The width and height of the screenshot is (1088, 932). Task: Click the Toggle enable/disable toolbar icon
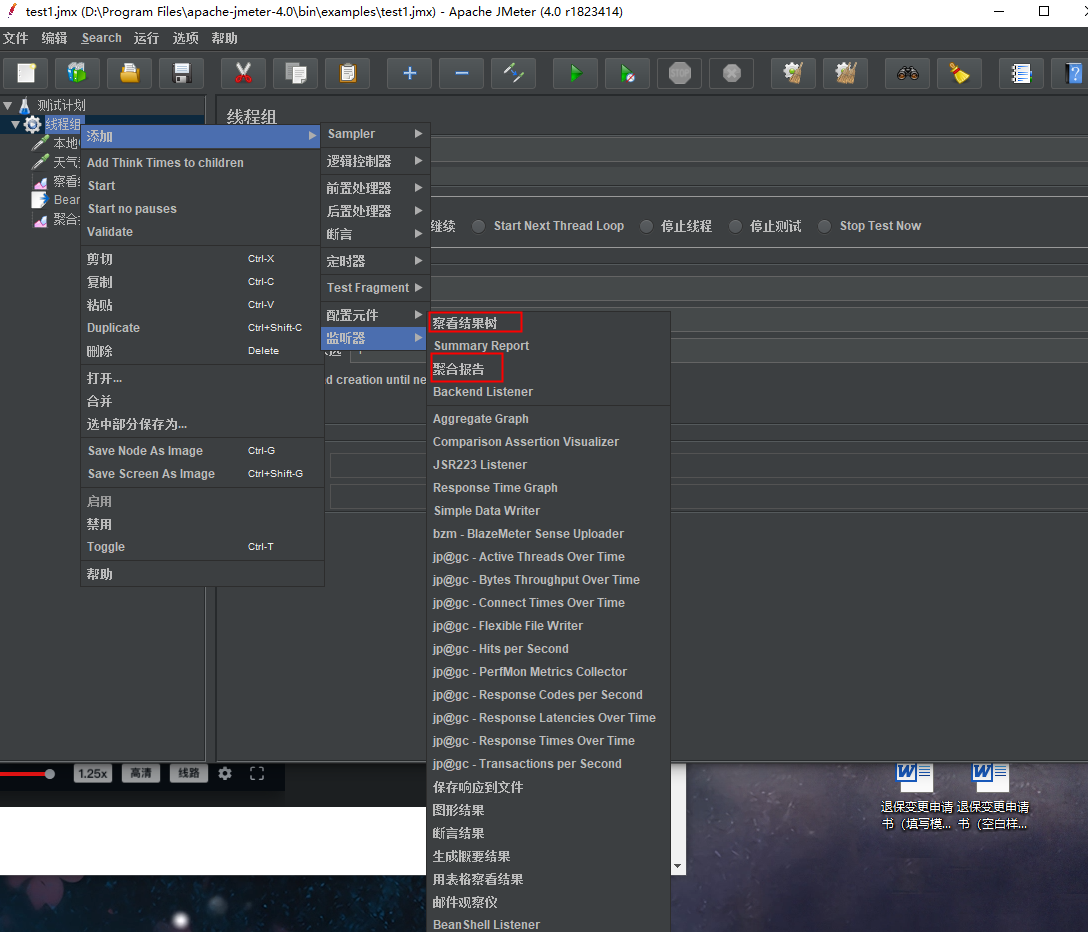point(513,73)
